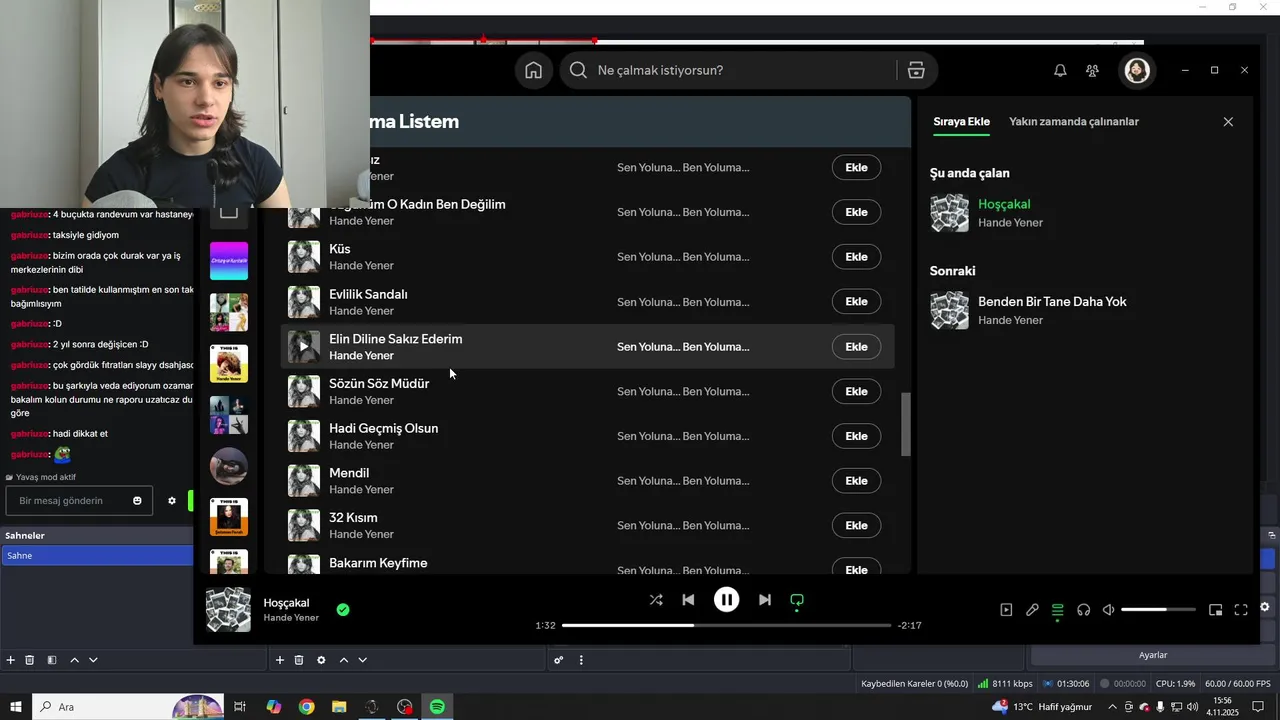Add a new scene in OBS
Screen dimensions: 1280x720
(x=11, y=660)
